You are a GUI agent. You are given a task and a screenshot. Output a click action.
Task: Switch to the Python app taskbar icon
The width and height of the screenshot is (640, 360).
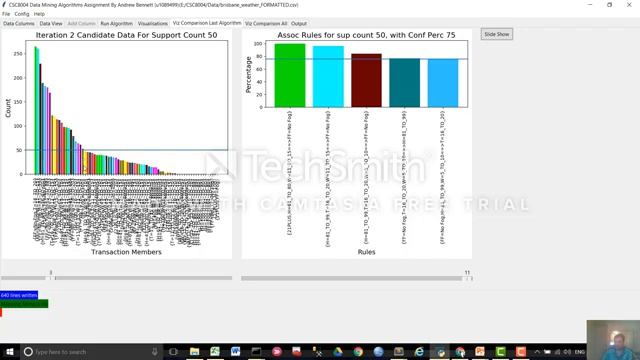(x=440, y=351)
